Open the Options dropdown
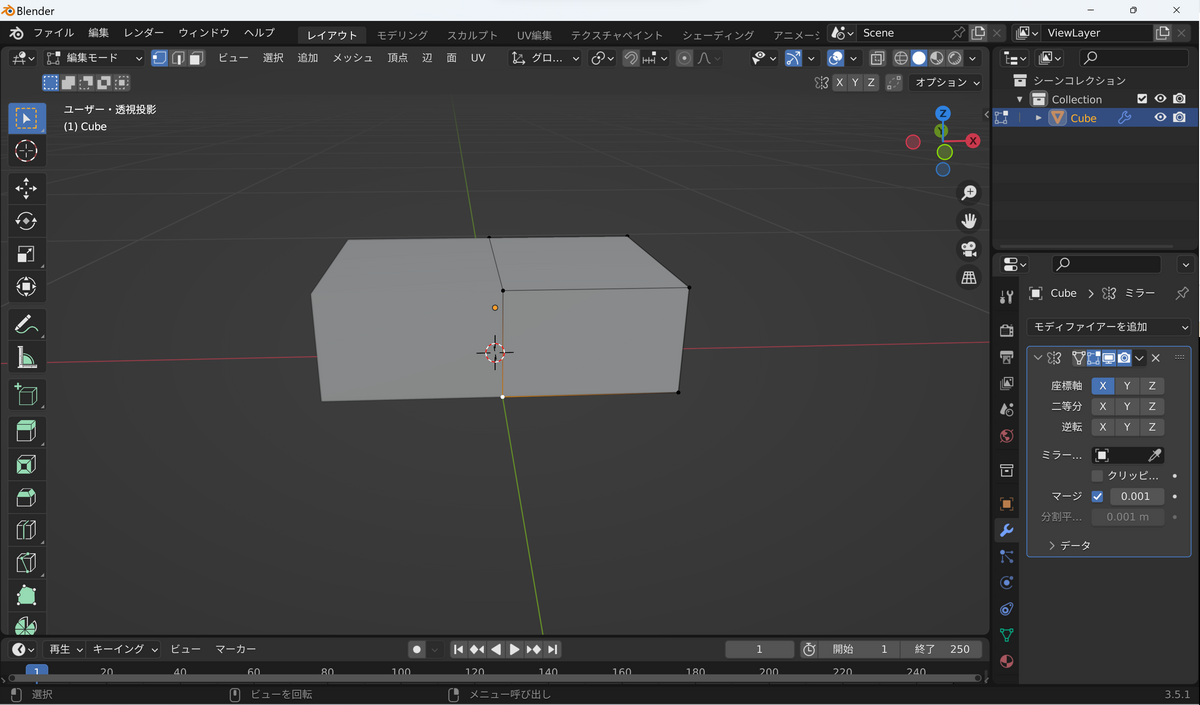Screen dimensions: 1200x705 click(x=948, y=82)
